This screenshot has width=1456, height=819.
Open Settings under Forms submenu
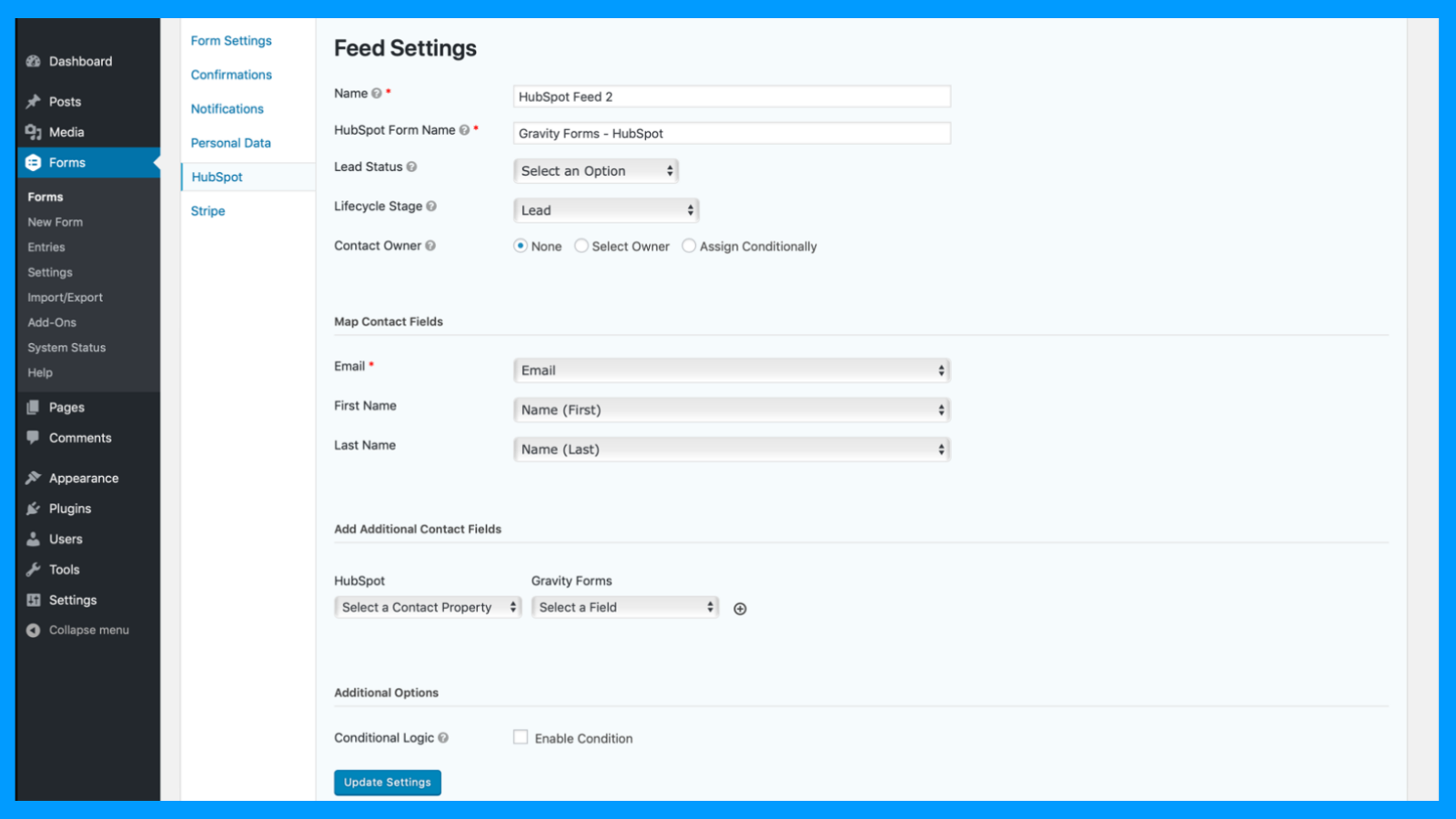point(50,272)
